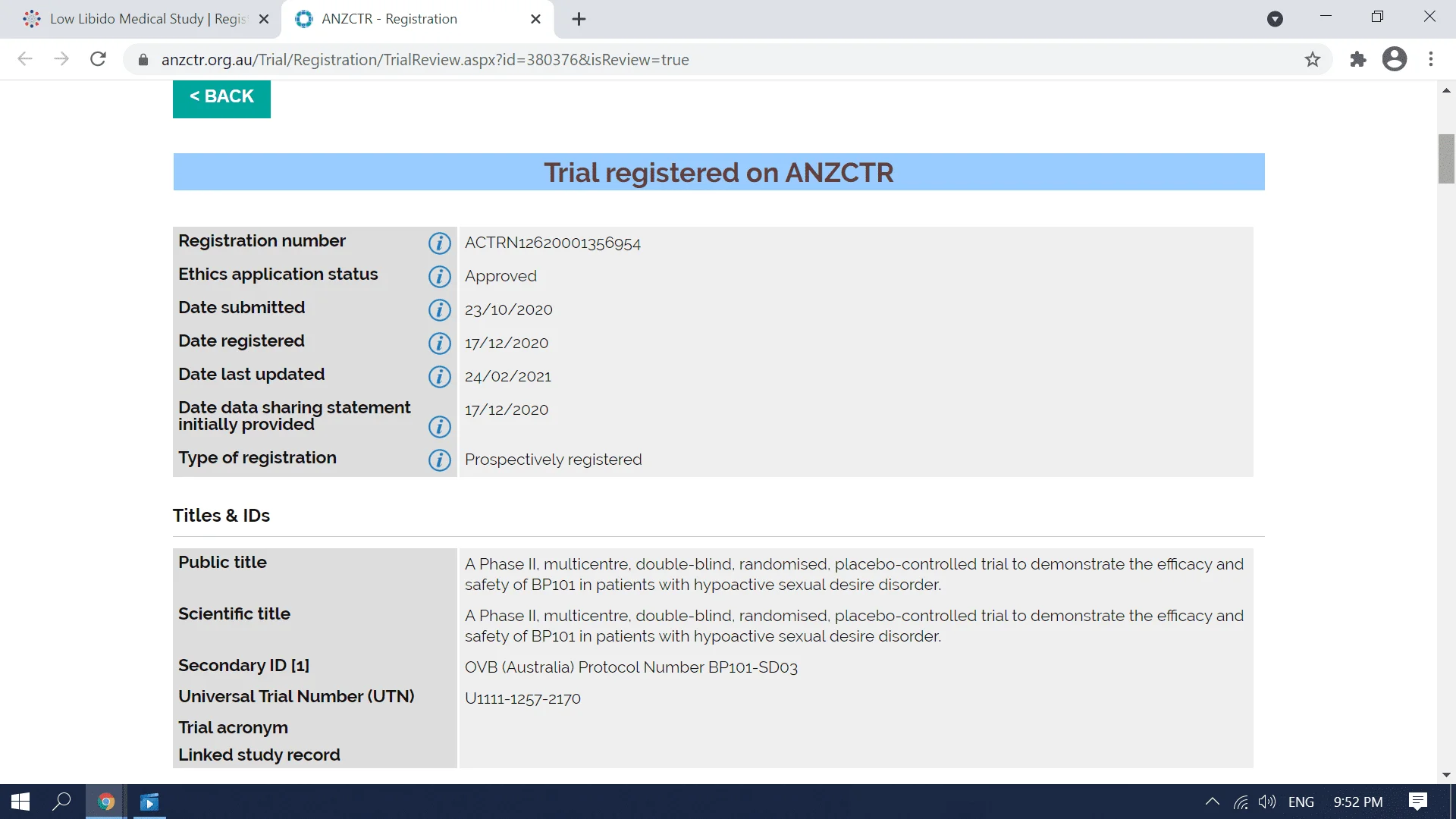Click the vertical scrollbar thumb
The image size is (1456, 819).
tap(1446, 158)
